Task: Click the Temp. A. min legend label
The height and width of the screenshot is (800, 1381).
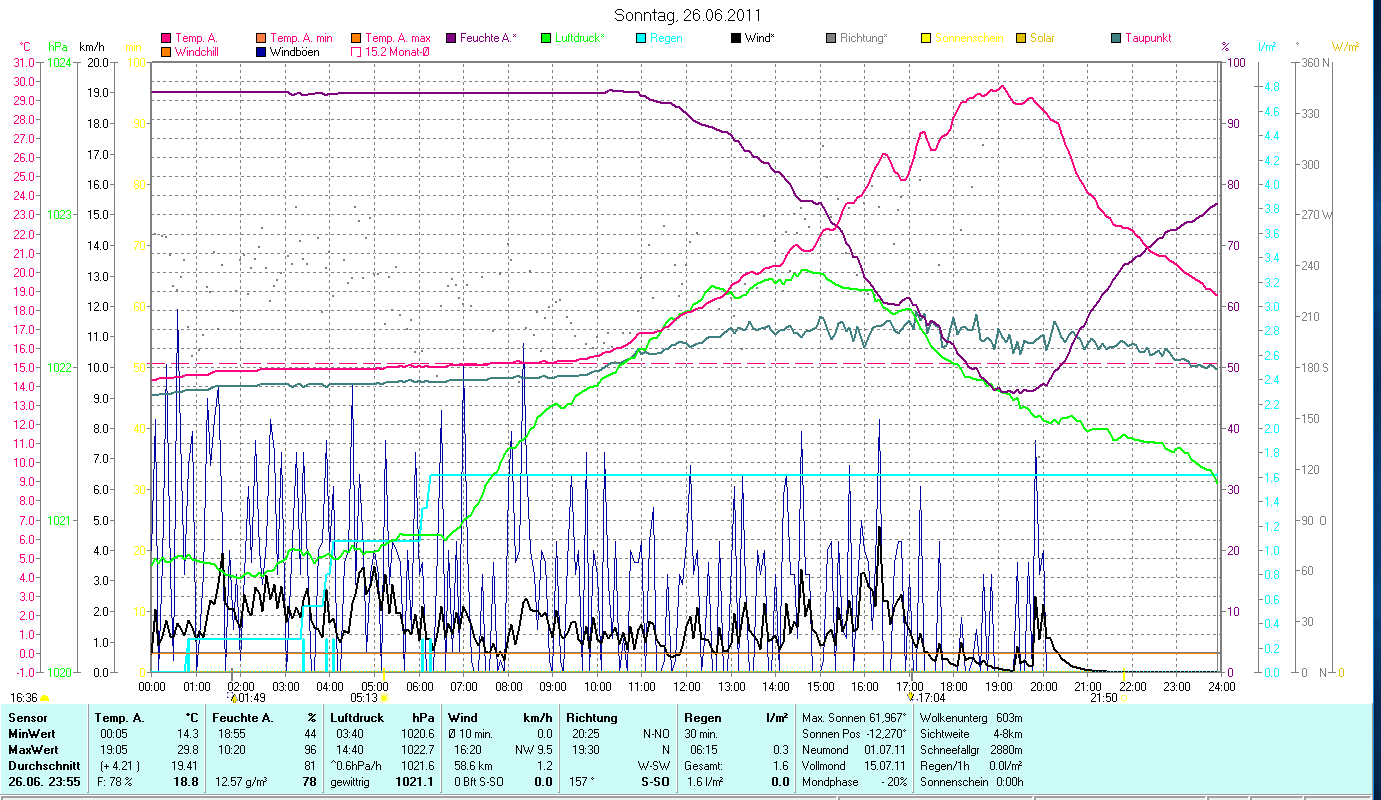Action: tap(302, 38)
